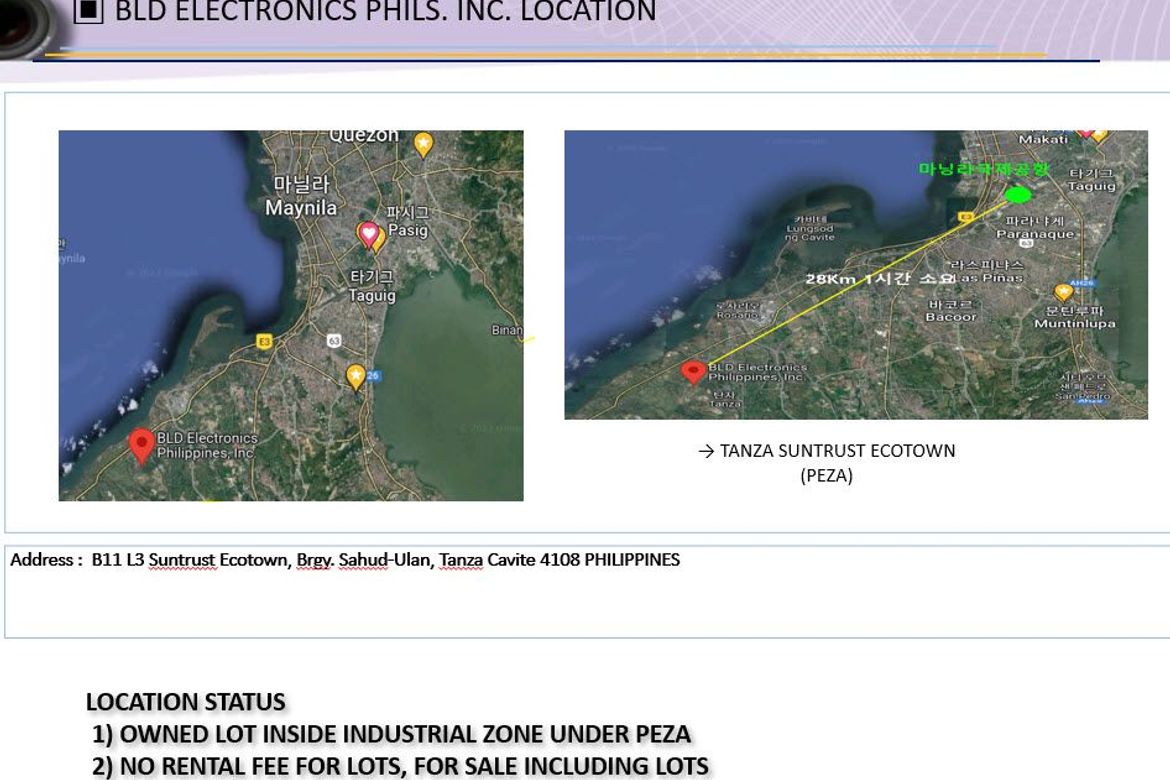This screenshot has height=780, width=1170.
Task: Click the Taguig label on right map
Action: [x=1092, y=186]
